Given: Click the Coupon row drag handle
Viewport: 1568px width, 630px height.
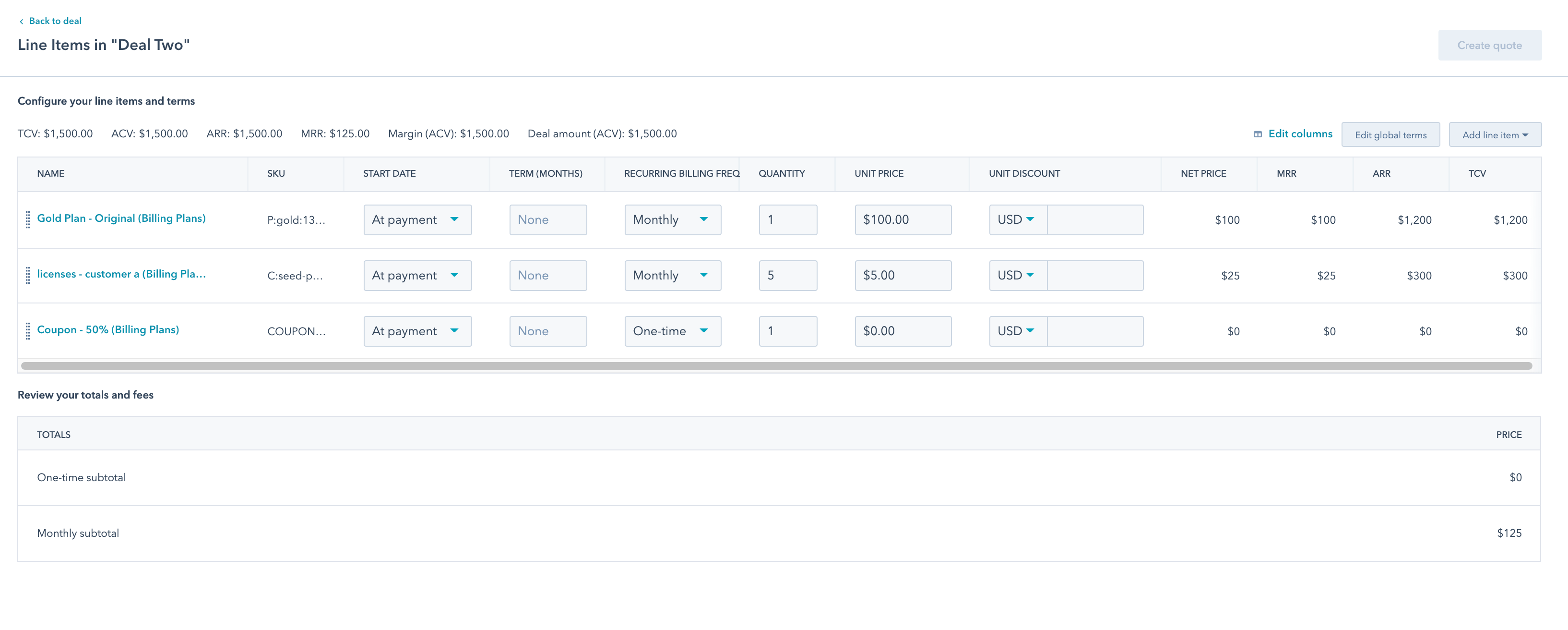Looking at the screenshot, I should tap(27, 331).
